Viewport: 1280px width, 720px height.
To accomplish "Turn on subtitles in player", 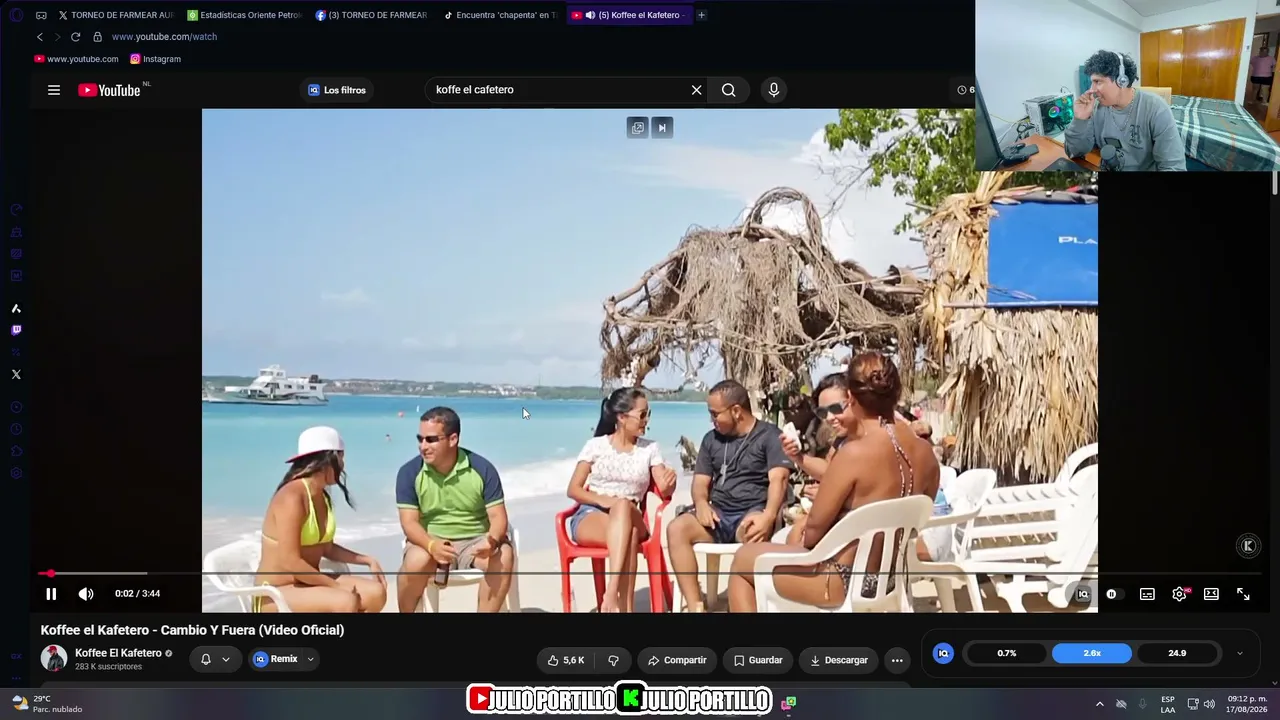I will [1147, 594].
